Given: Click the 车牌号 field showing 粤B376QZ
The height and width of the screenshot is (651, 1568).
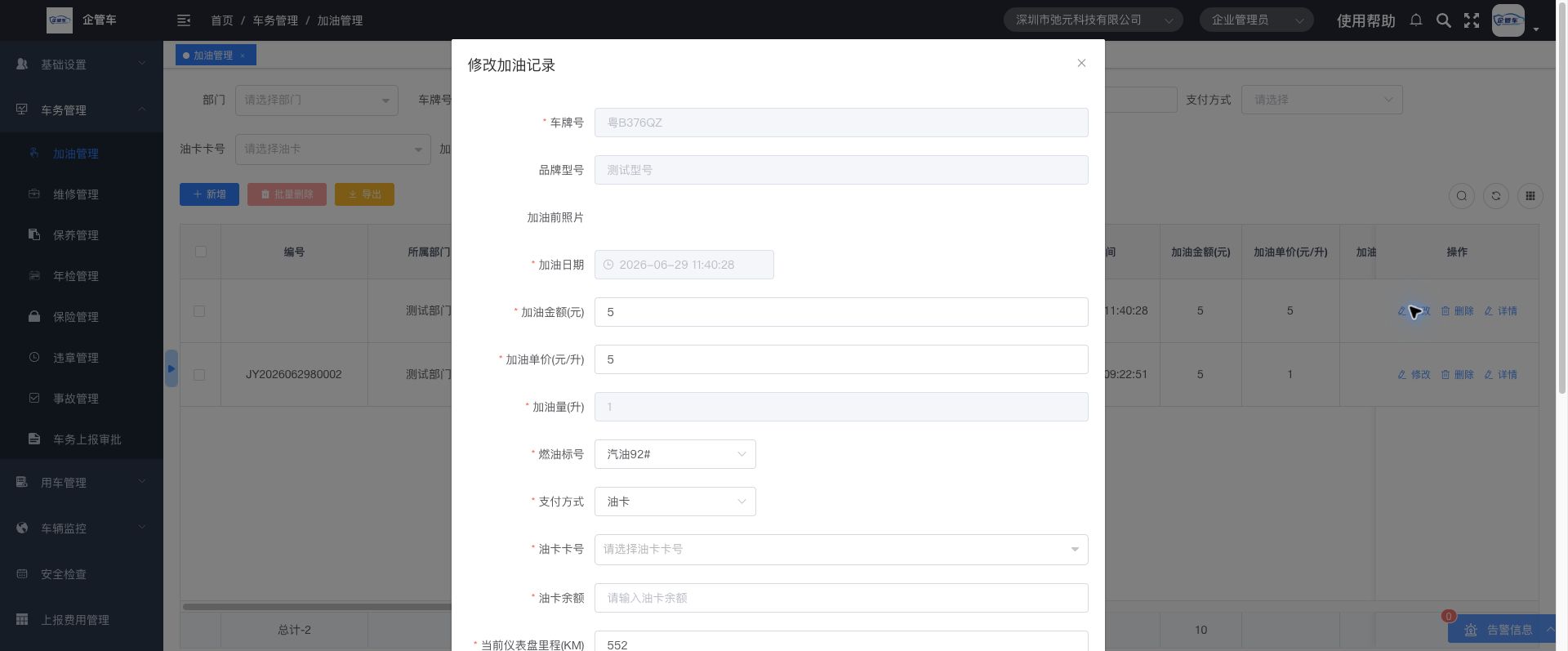Looking at the screenshot, I should point(841,123).
